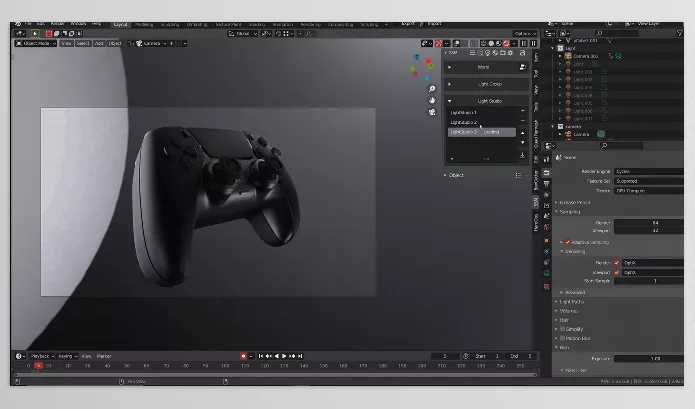Screen dimensions: 695x409
Task: Select LightStudio 2 in list
Action: 481,122
